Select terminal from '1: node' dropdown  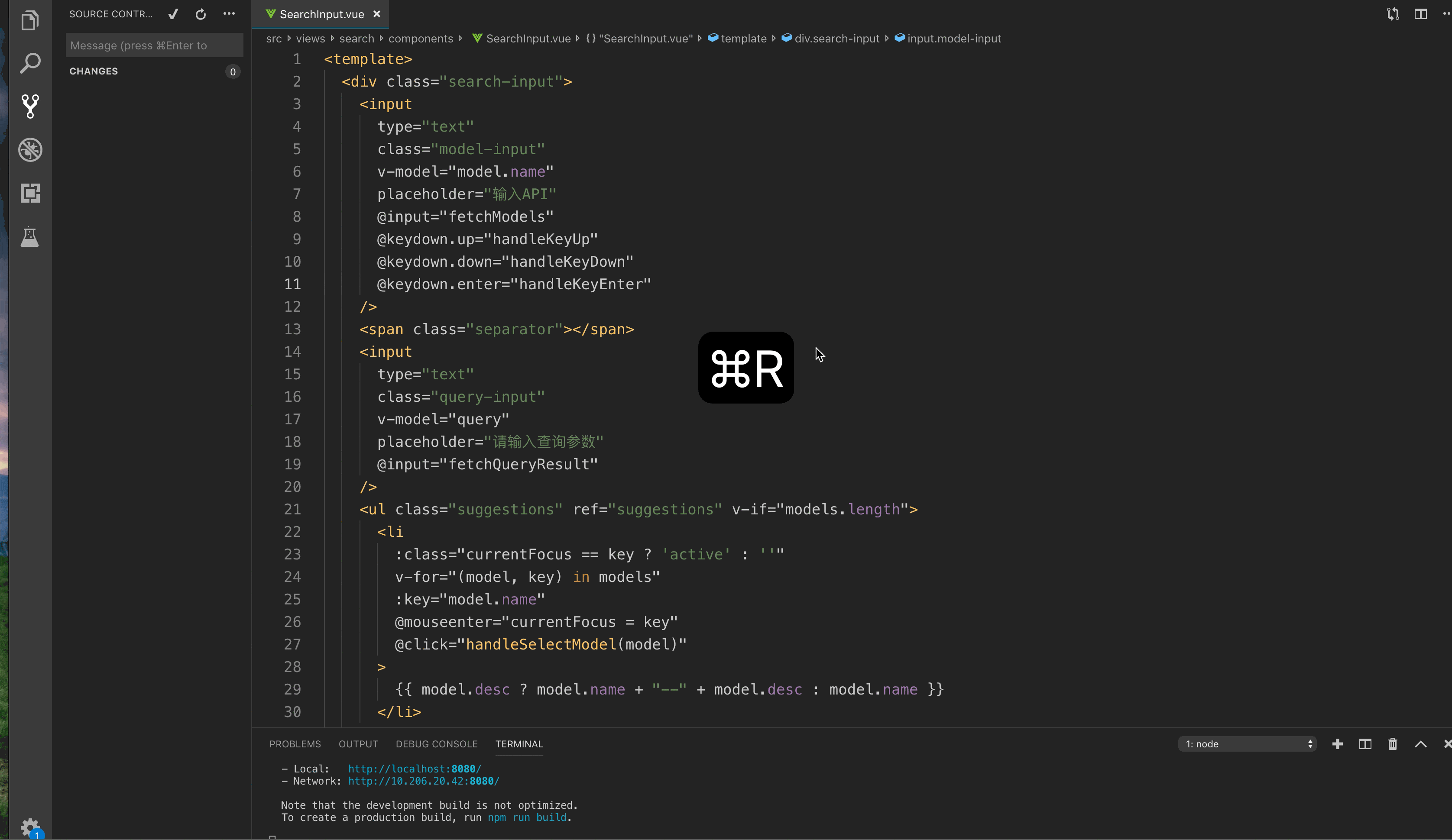tap(1247, 744)
